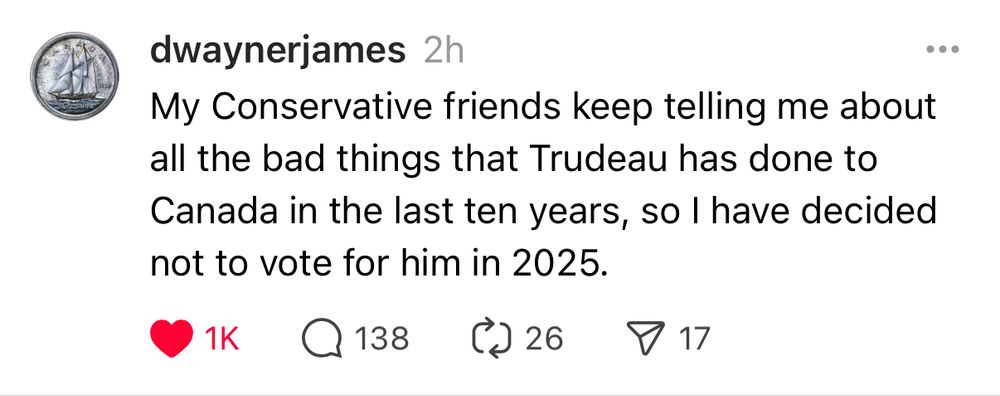Click the phrase 'I have decided'
1000x396 pixels.
[818, 212]
